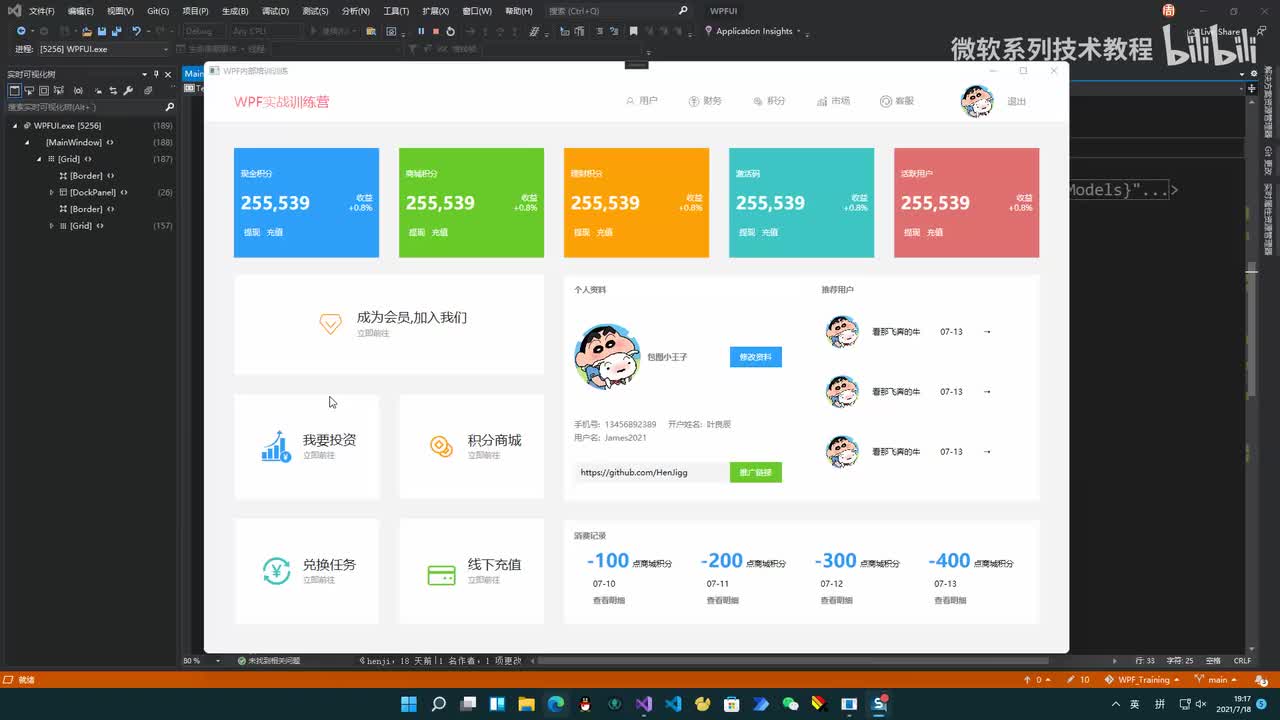Open Microsoft Edge from the taskbar
Image resolution: width=1280 pixels, height=720 pixels.
556,704
